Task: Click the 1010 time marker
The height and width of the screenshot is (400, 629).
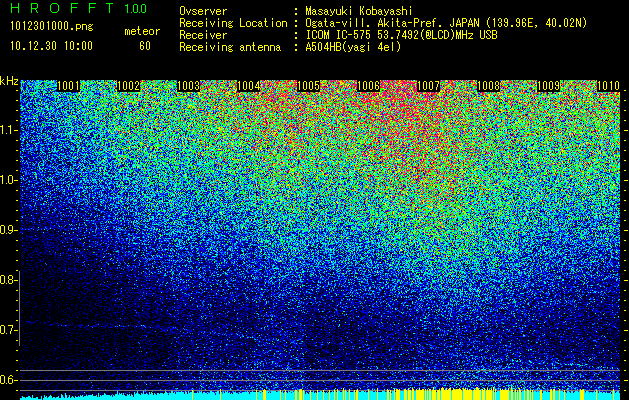Action: click(x=609, y=86)
